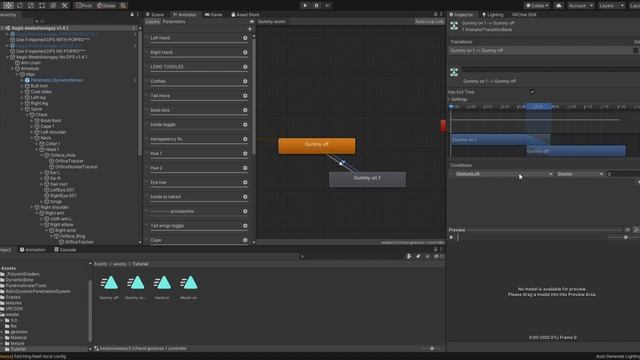Start Play mode

pyautogui.click(x=305, y=6)
